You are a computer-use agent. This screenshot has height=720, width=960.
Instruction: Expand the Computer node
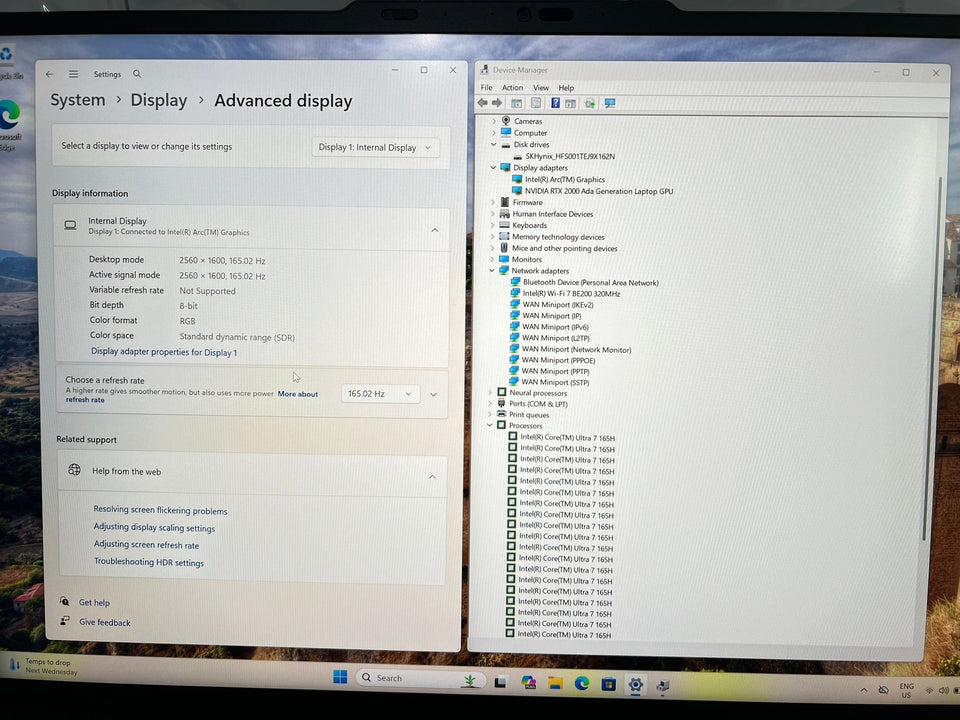click(494, 133)
